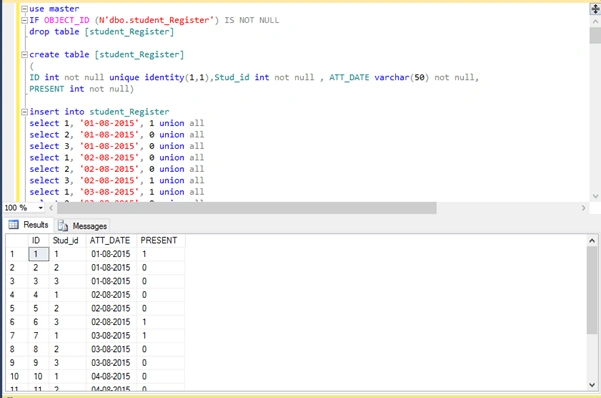Image resolution: width=601 pixels, height=398 pixels.
Task: Click editor horizontal scrollbar right arrow
Action: [583, 208]
